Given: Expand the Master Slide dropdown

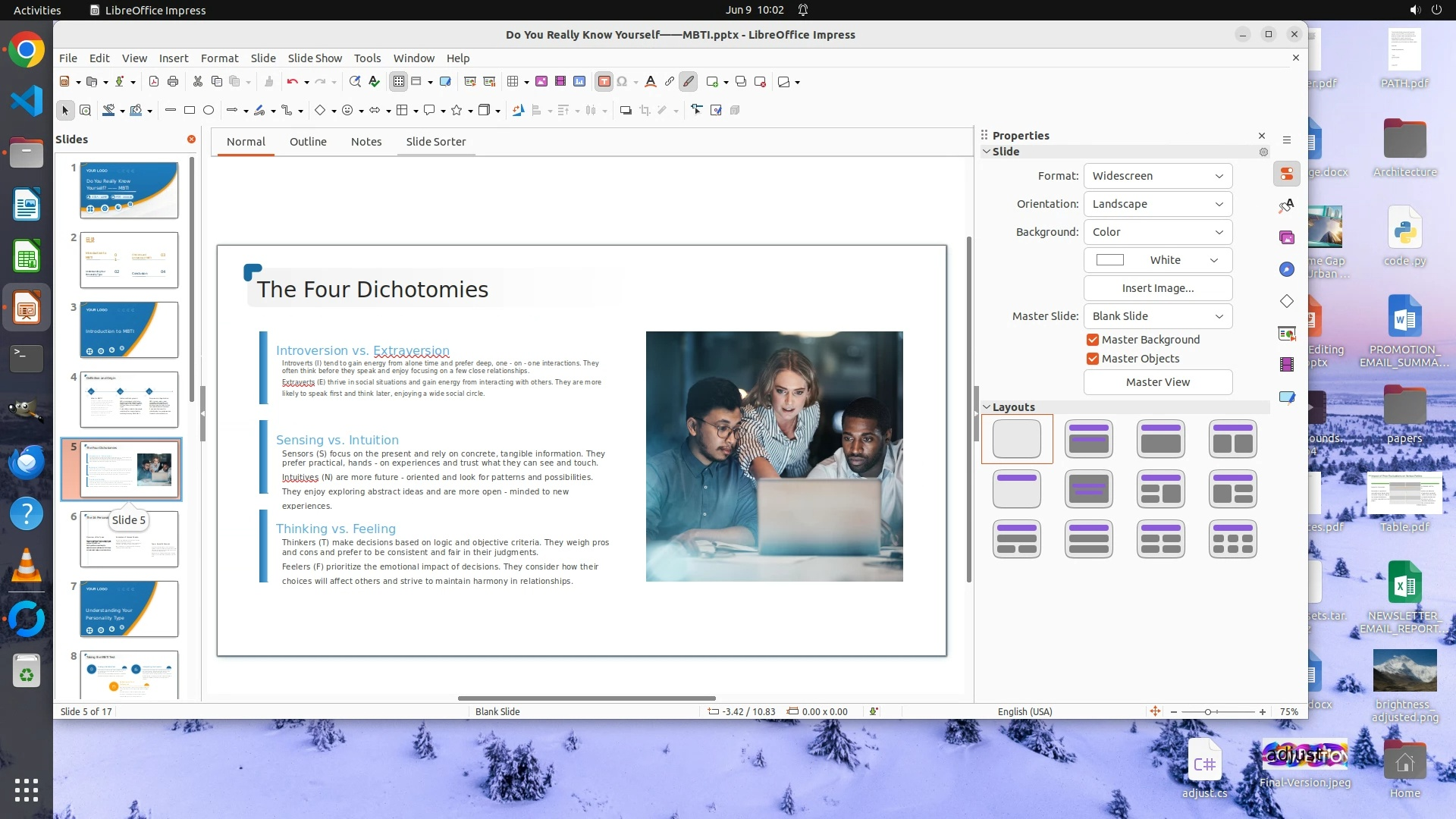Looking at the screenshot, I should (x=1157, y=316).
